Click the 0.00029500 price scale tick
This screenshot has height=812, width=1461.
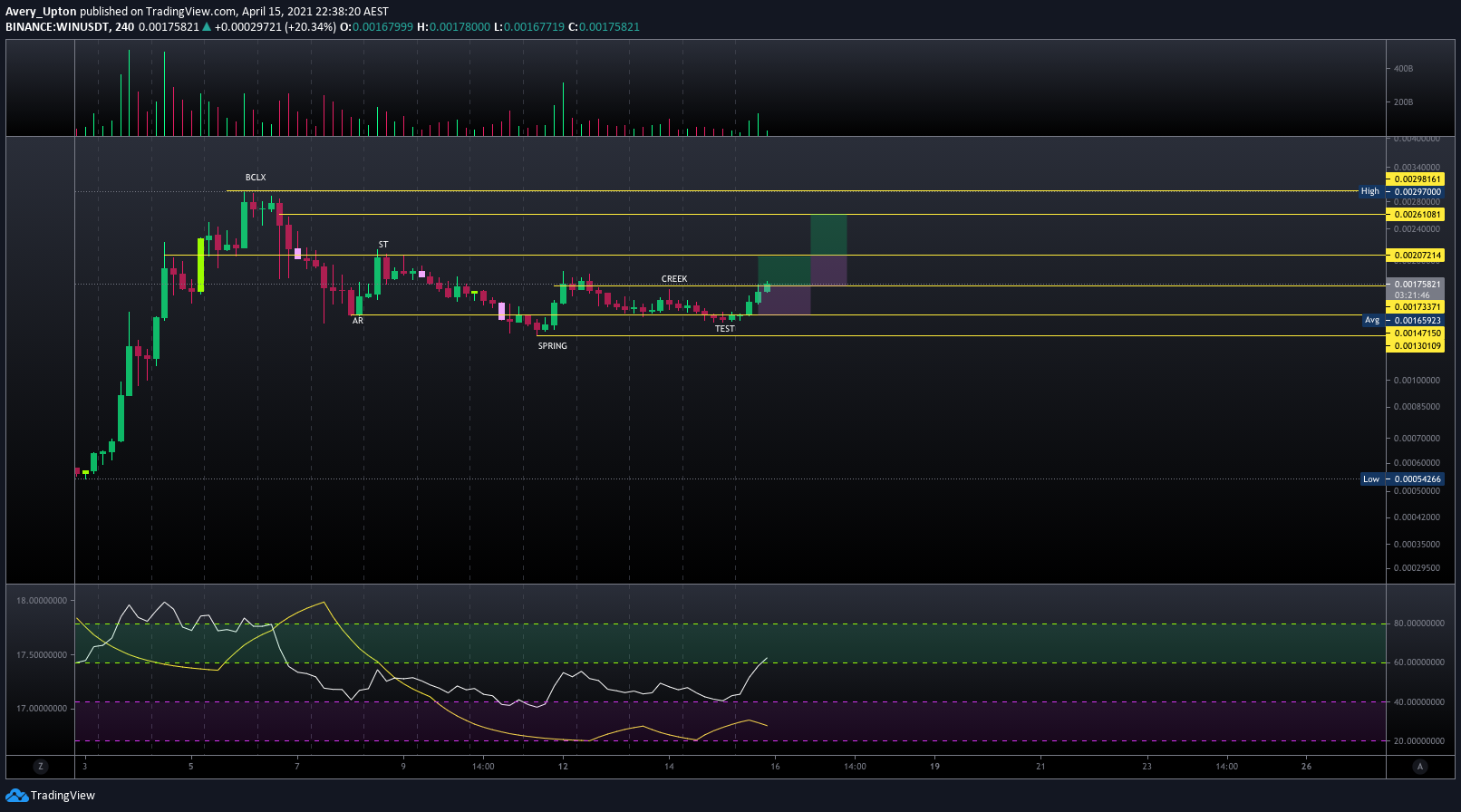click(1417, 568)
